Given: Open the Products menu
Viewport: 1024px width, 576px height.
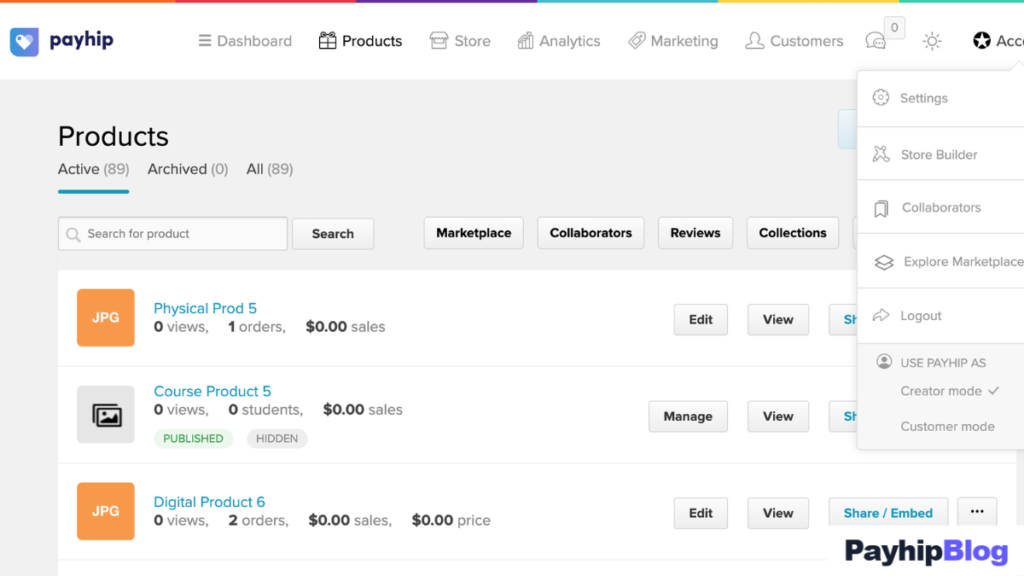Looking at the screenshot, I should point(360,41).
